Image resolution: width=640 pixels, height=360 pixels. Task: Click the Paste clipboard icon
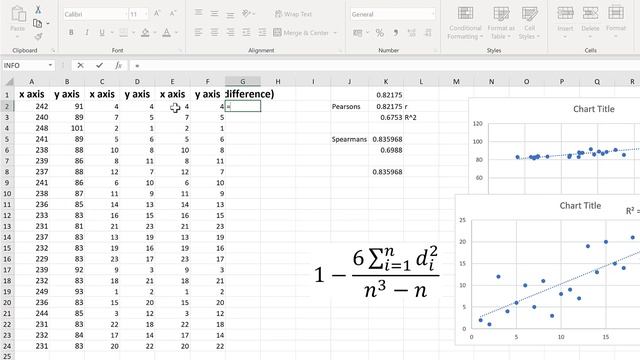tap(18, 15)
